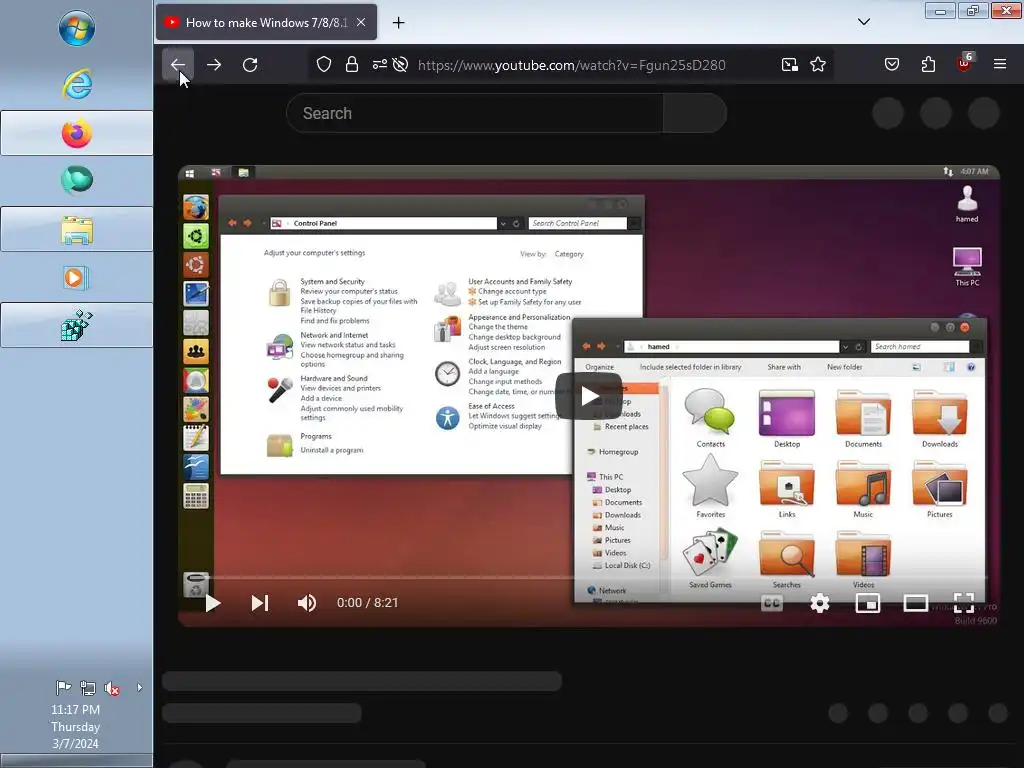Switch the video to miniplayer
Screen dimensions: 1024x768
tap(867, 603)
